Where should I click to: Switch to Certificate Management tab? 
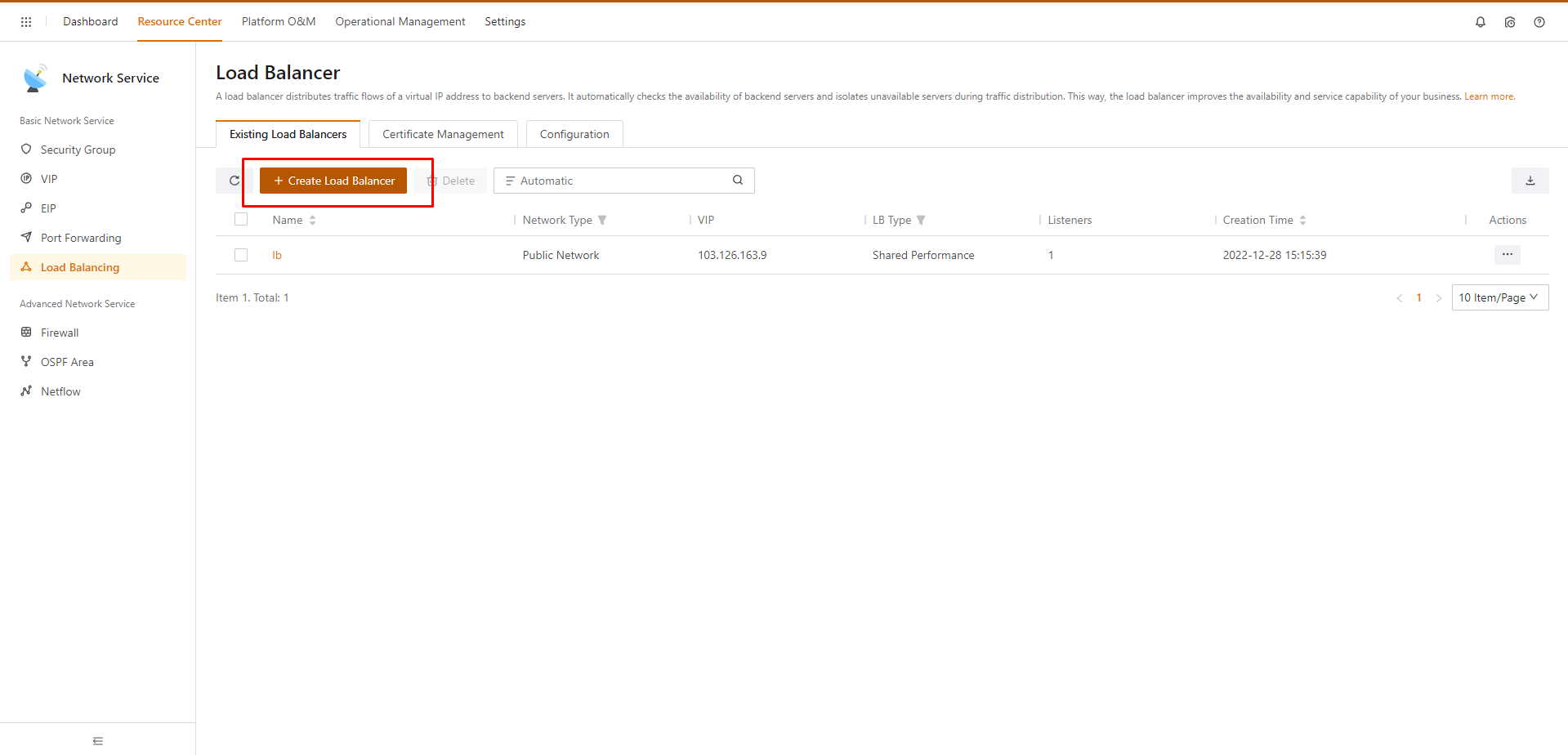pos(443,134)
